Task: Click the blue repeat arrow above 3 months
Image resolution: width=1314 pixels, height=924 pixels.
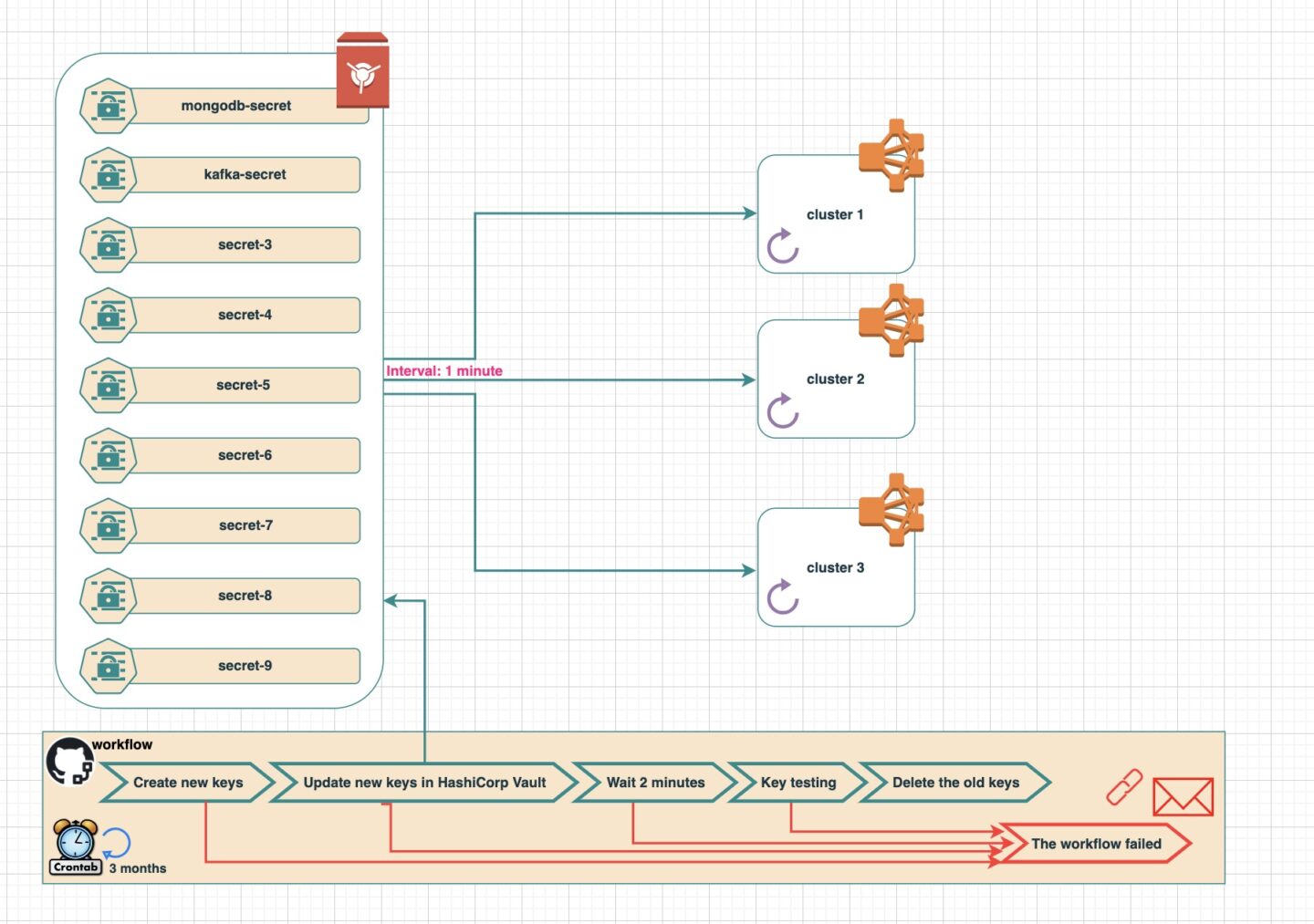Action: point(116,843)
